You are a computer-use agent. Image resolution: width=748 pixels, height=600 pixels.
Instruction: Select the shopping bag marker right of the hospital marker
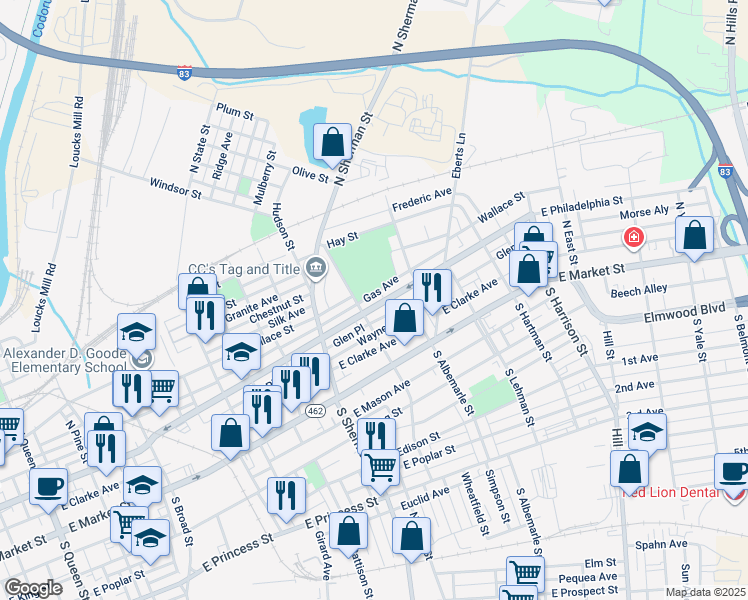click(695, 238)
